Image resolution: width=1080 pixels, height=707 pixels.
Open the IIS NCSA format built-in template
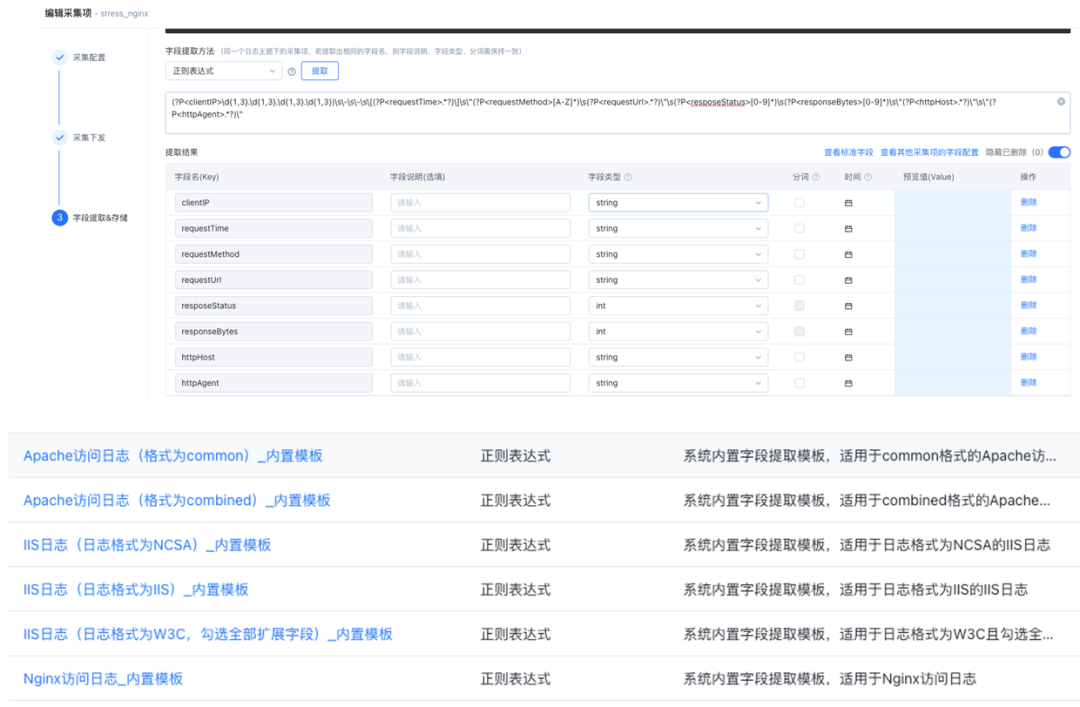coord(147,545)
